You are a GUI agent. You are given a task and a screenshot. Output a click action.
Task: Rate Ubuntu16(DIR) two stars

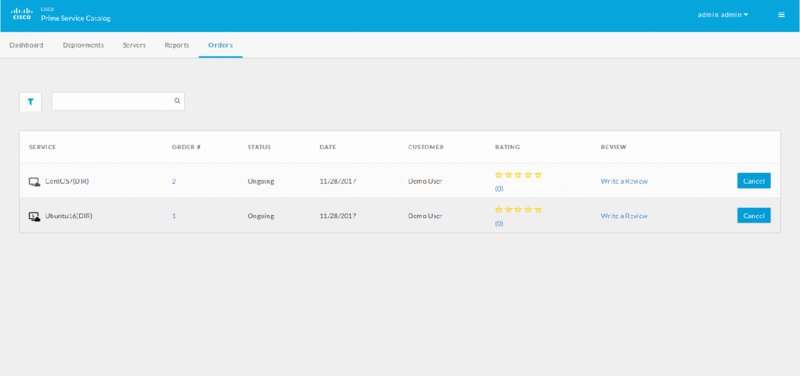(x=509, y=210)
